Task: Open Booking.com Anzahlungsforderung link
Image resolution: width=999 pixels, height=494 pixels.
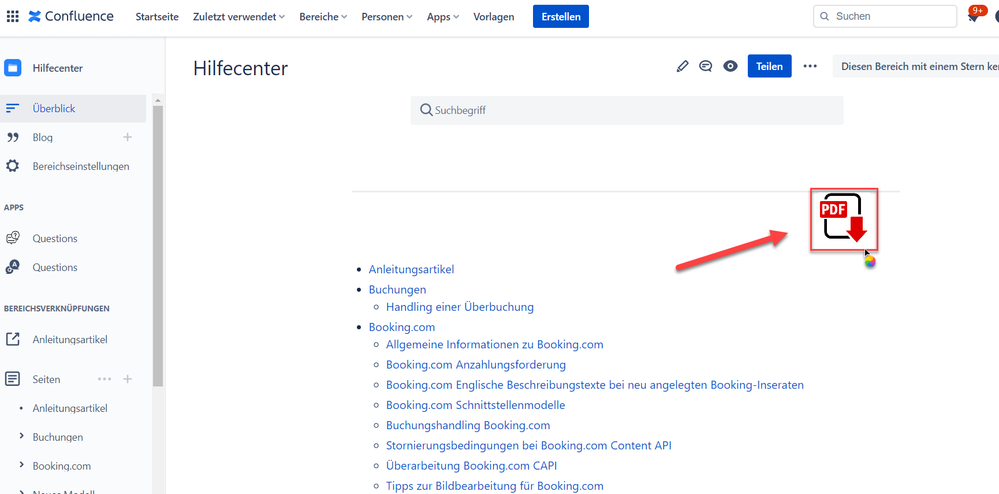Action: [476, 365]
